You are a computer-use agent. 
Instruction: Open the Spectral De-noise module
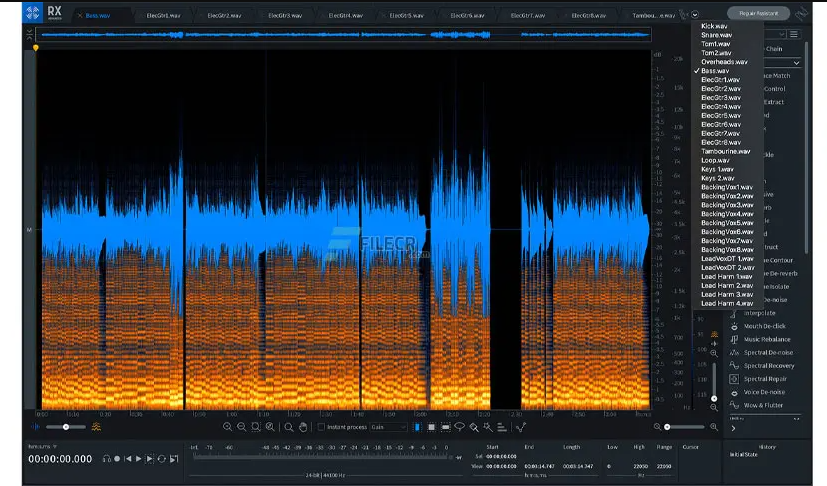tap(768, 352)
